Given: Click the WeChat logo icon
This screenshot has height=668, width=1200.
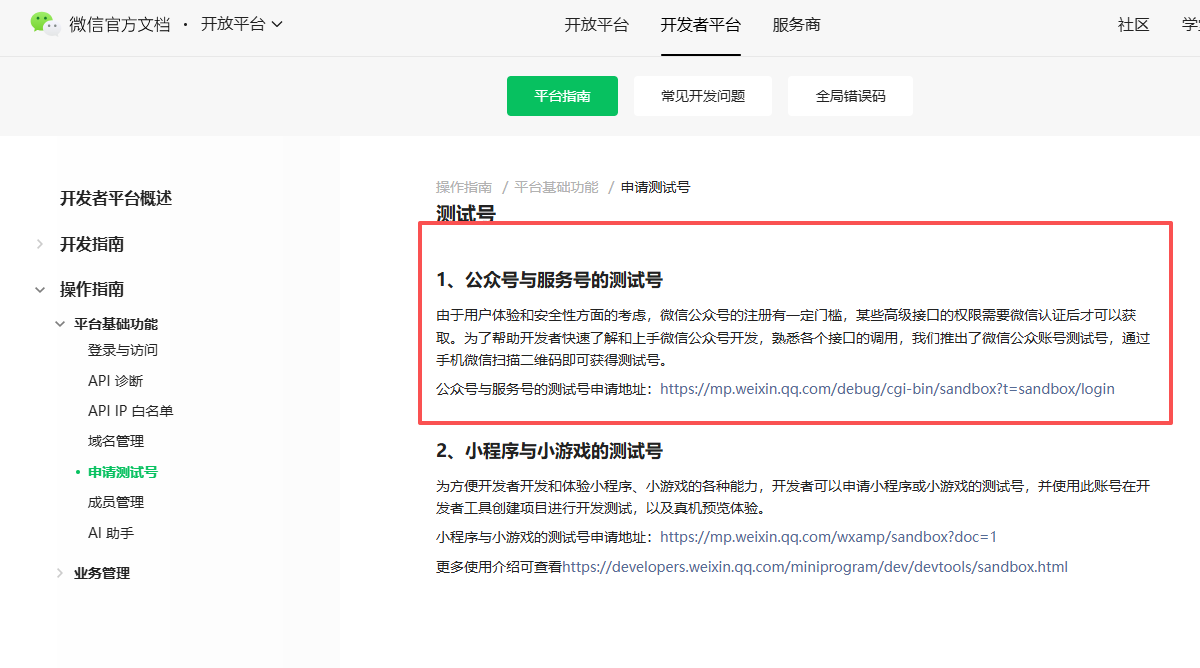Looking at the screenshot, I should (44, 24).
